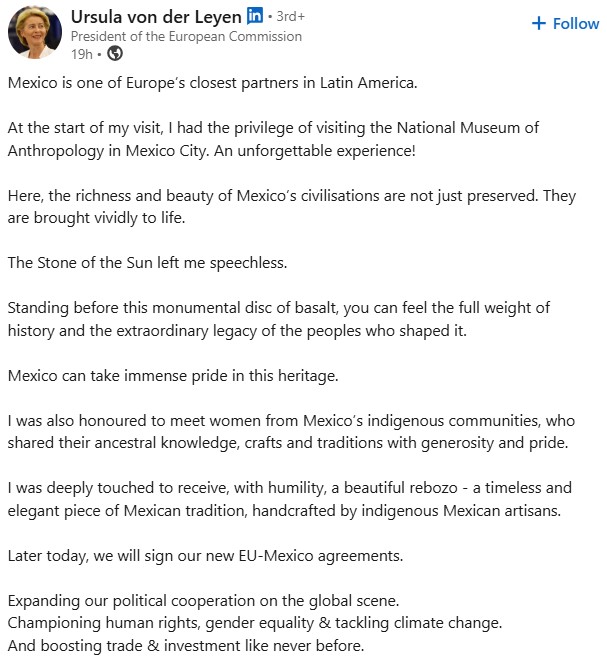Click the 19h post timestamp
607x660 pixels.
click(81, 54)
